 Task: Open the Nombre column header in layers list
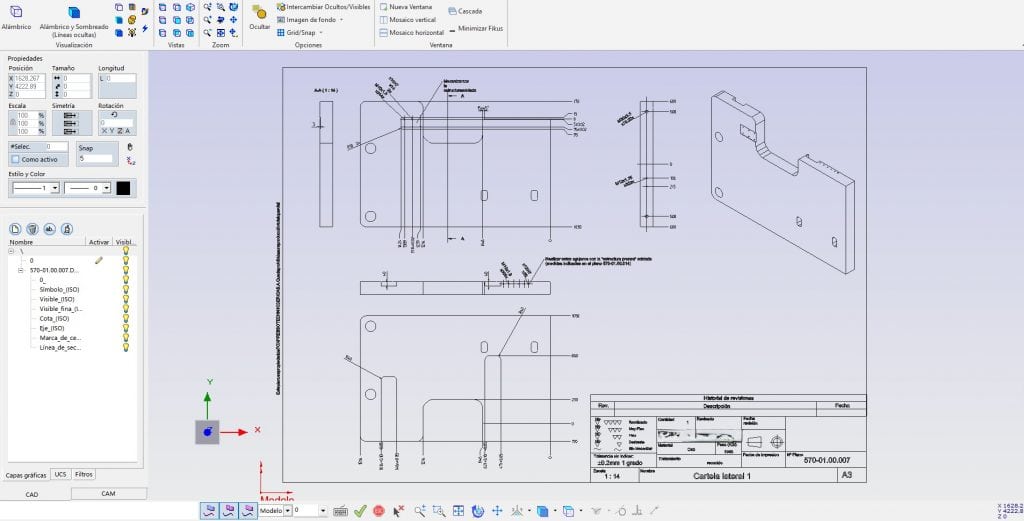[x=46, y=242]
